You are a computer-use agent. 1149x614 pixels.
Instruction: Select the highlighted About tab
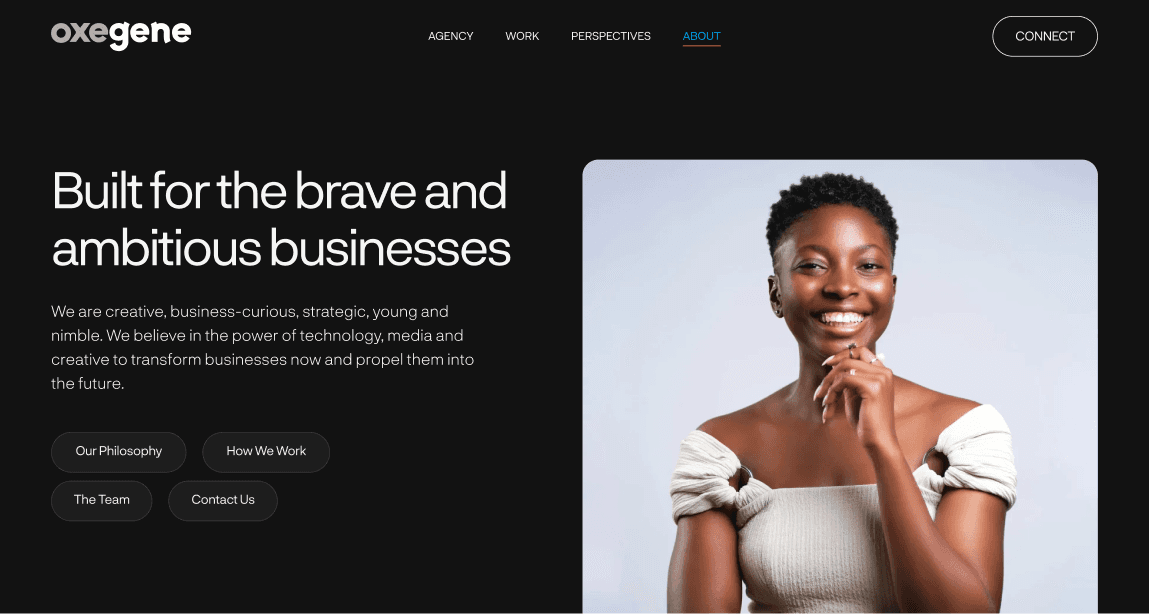coord(701,36)
